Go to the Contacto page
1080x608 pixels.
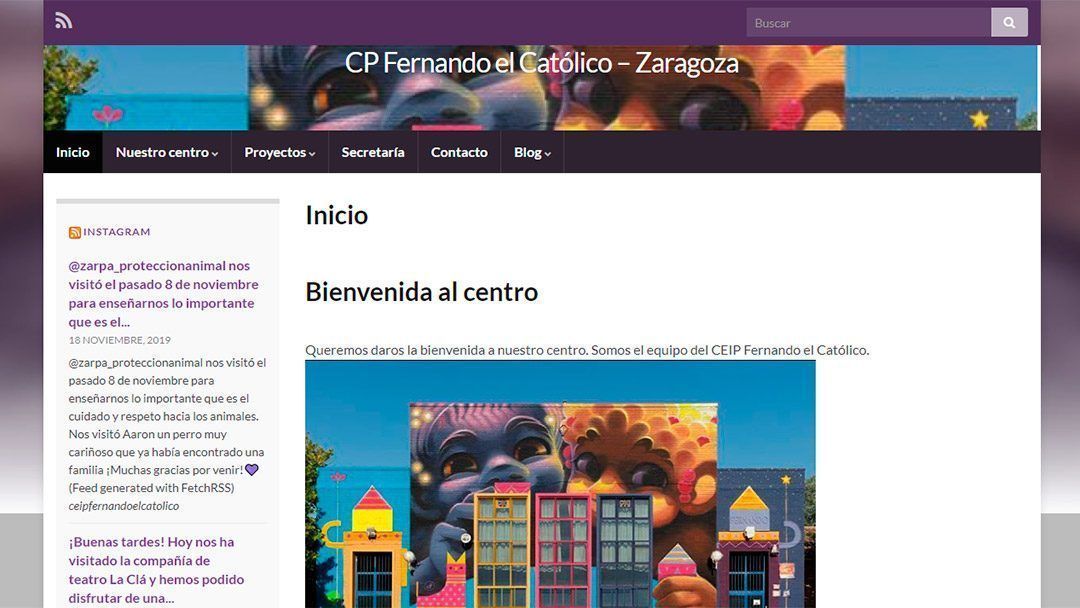459,152
